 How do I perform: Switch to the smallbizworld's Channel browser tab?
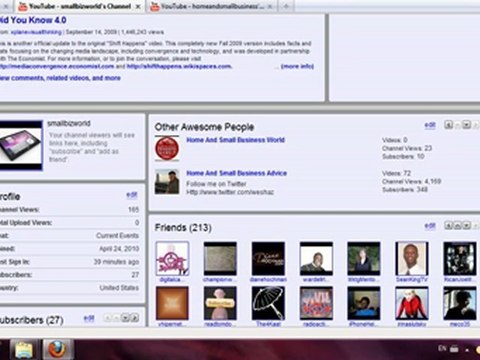click(79, 6)
